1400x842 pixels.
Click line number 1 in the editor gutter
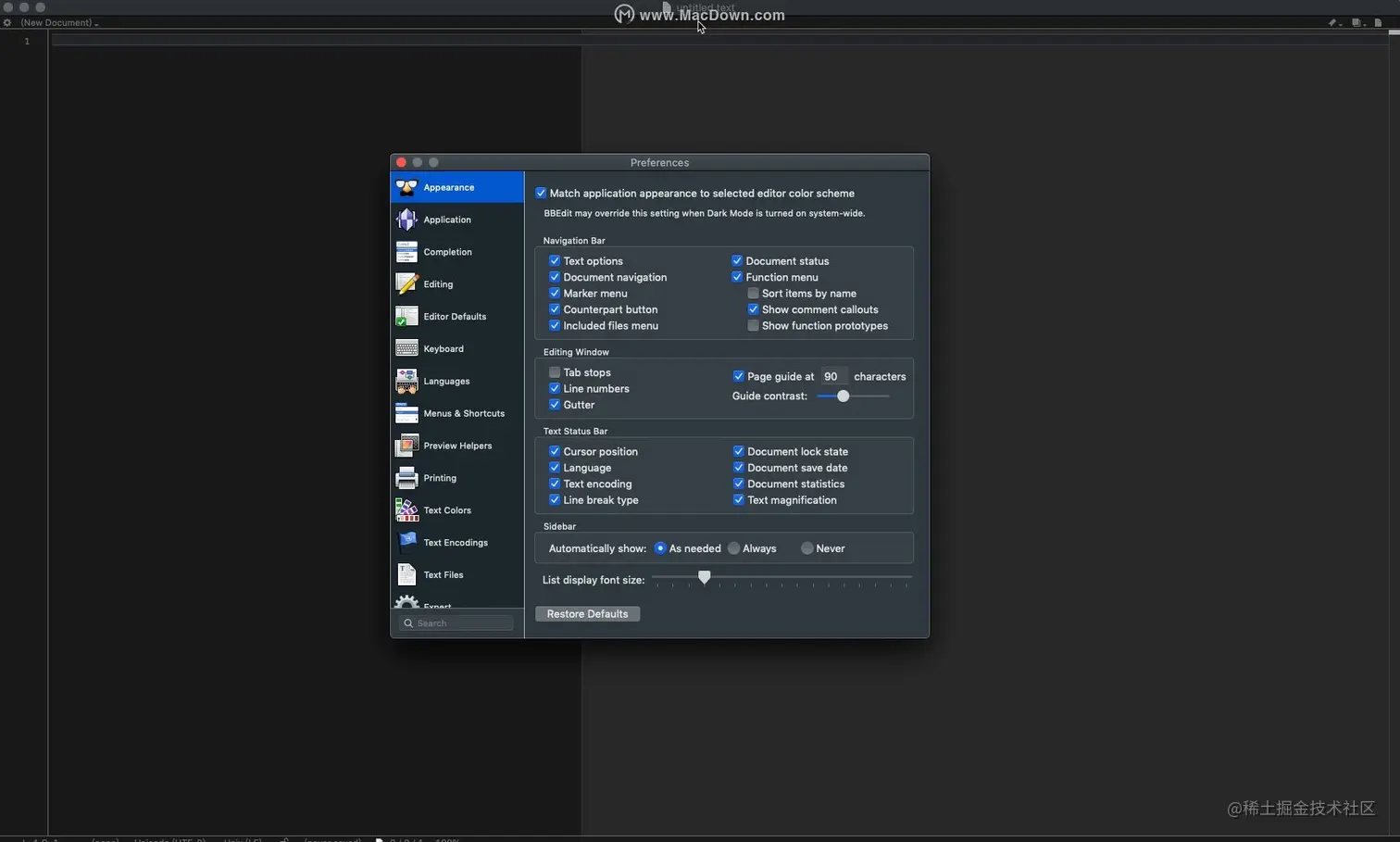(x=27, y=41)
